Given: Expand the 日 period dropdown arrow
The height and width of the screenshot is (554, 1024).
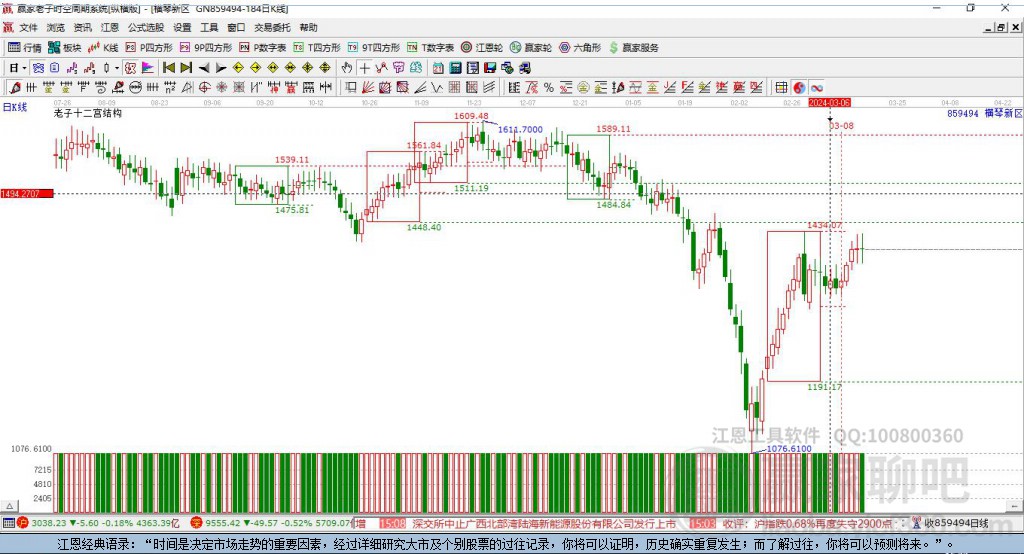Looking at the screenshot, I should click(x=24, y=68).
